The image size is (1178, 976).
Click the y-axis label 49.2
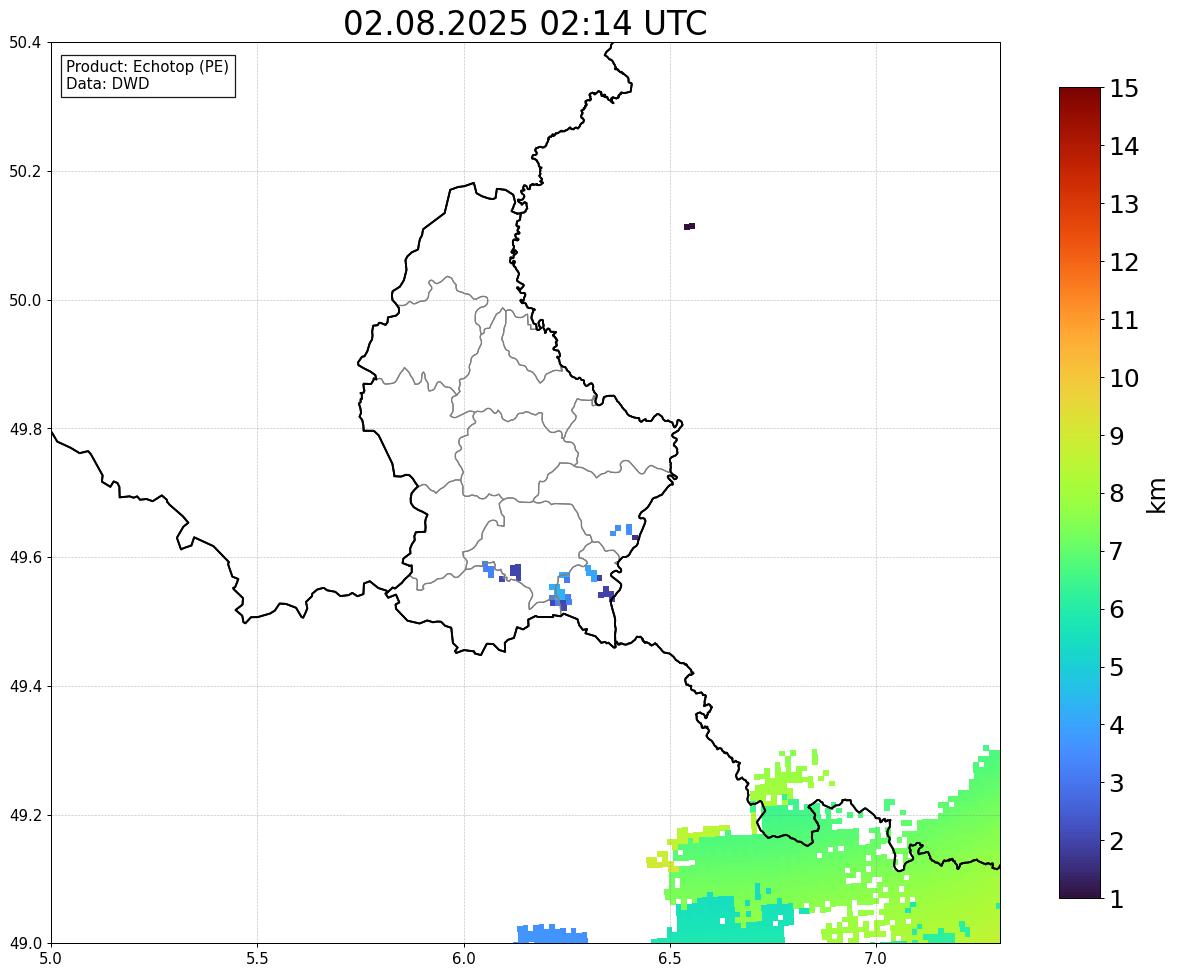pos(25,815)
